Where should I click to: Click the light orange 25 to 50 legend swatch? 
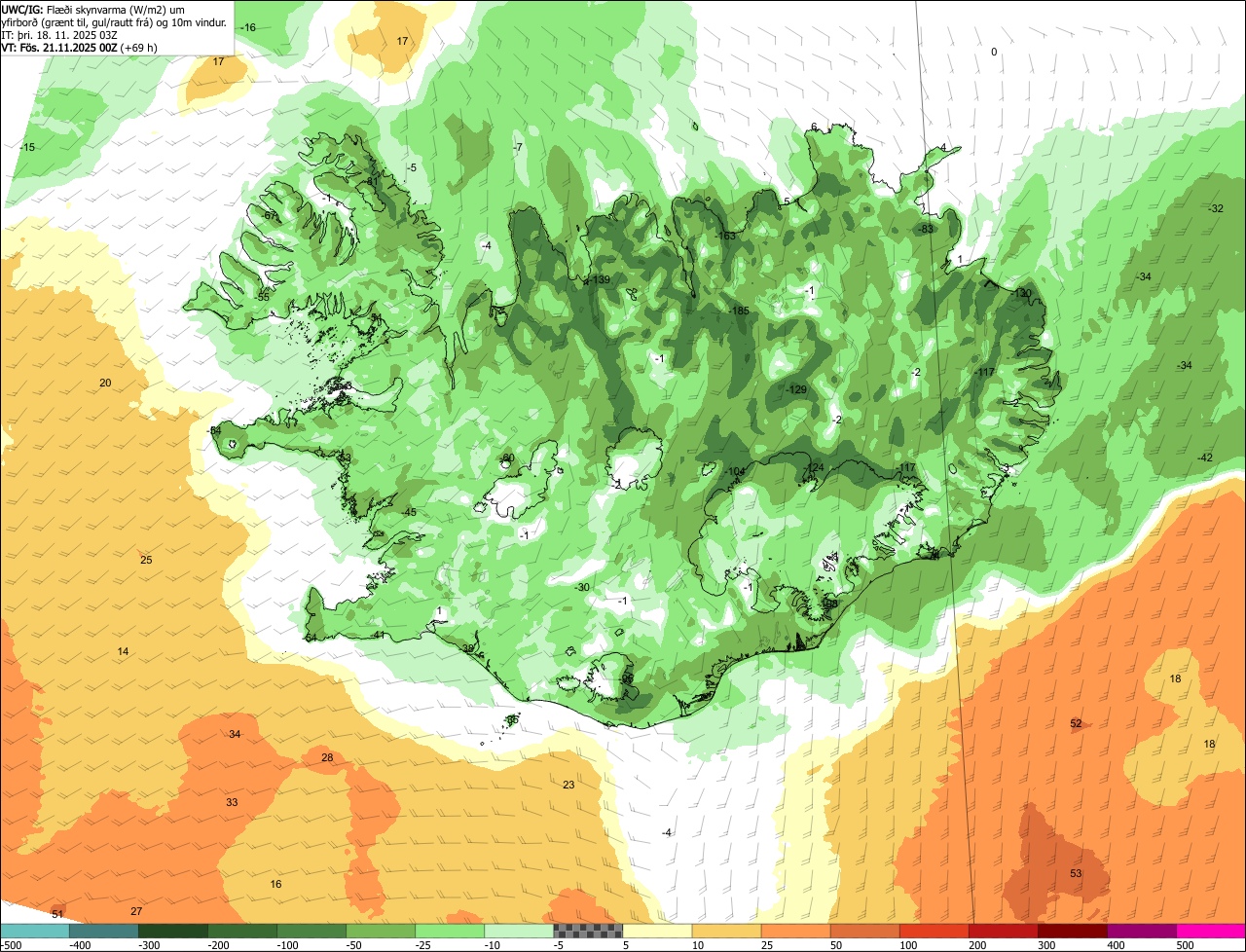(795, 931)
